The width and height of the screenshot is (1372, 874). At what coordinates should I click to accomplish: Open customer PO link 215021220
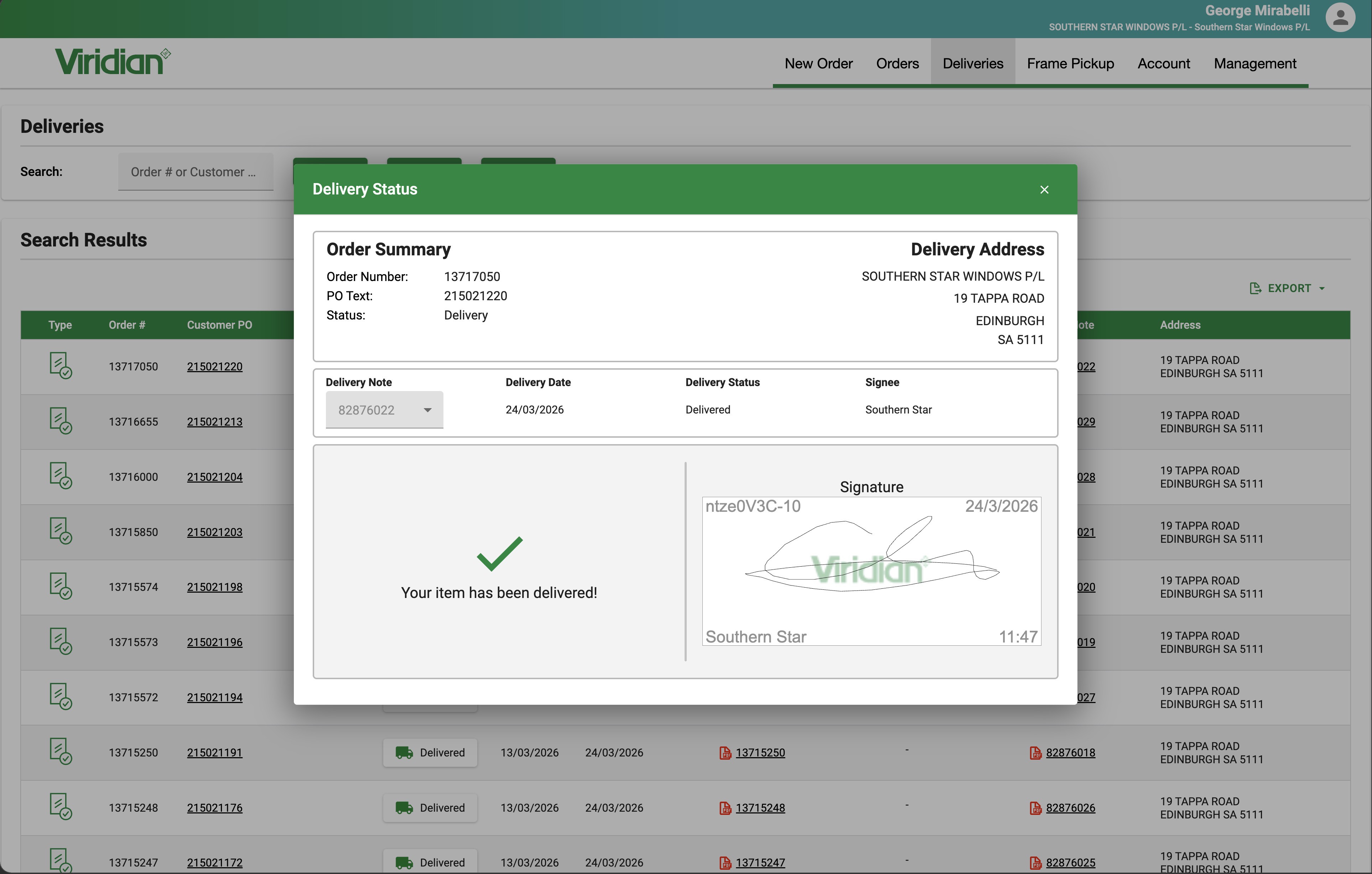pos(215,366)
